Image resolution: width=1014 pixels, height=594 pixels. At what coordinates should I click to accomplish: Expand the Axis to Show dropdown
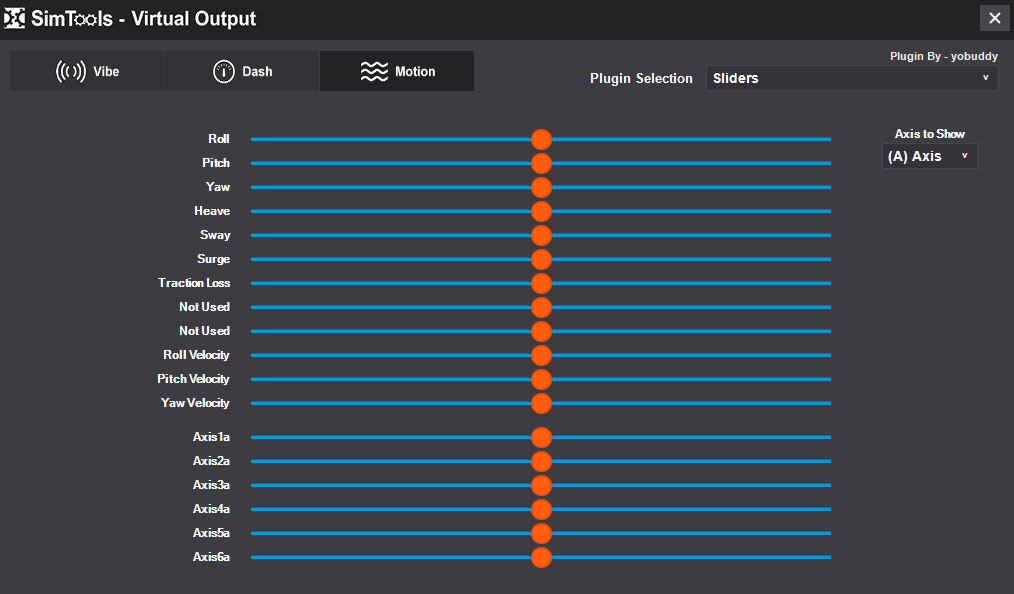click(x=929, y=156)
